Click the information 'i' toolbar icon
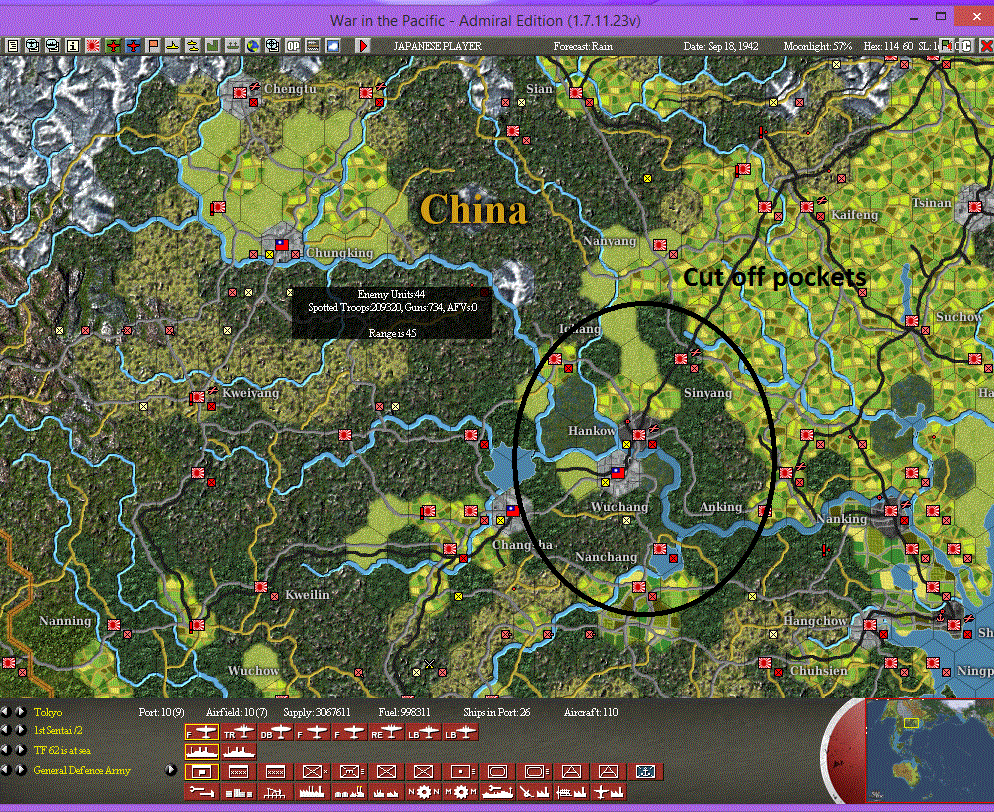This screenshot has width=994, height=812. pos(73,46)
